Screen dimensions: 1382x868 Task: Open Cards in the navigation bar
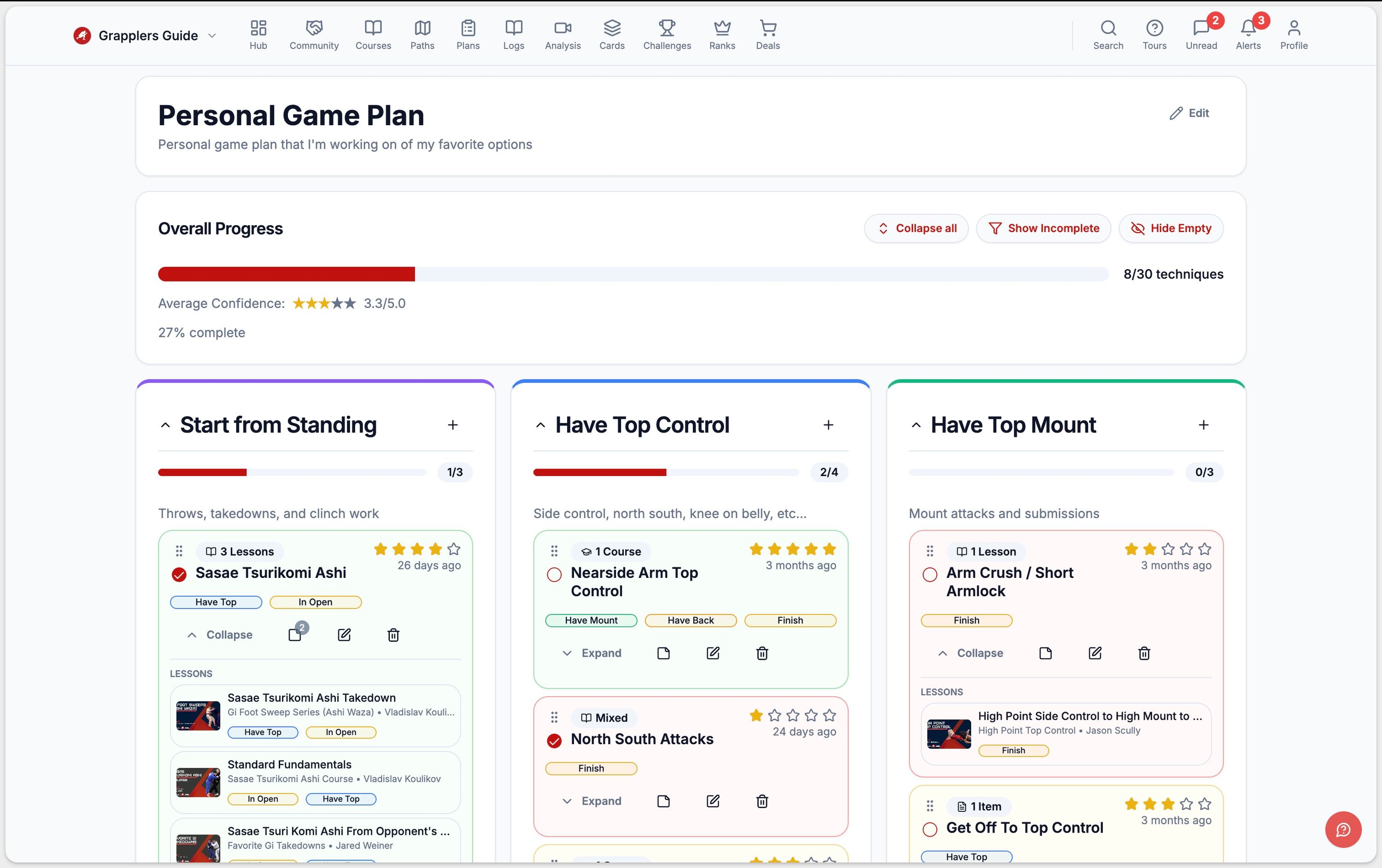click(612, 35)
